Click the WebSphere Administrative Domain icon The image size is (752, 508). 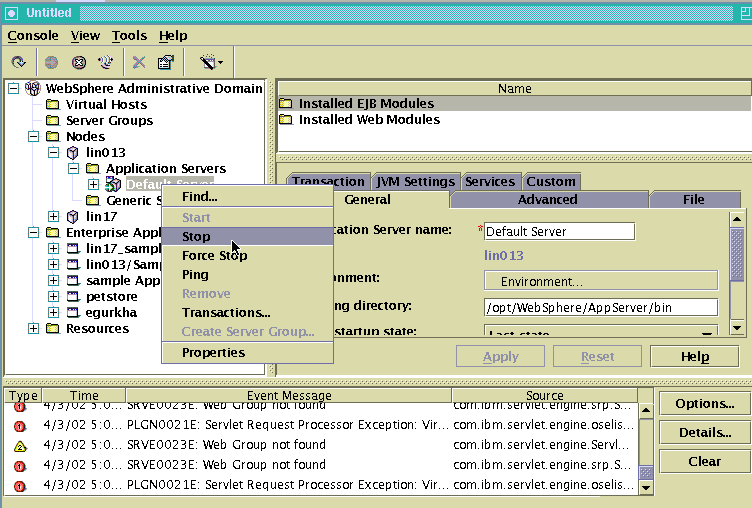coord(33,88)
